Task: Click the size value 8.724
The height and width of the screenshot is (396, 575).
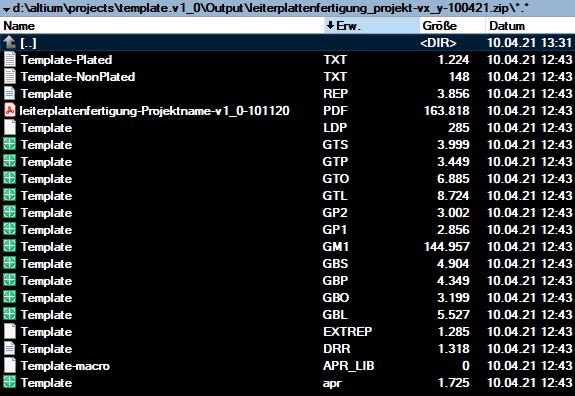Action: coord(453,195)
